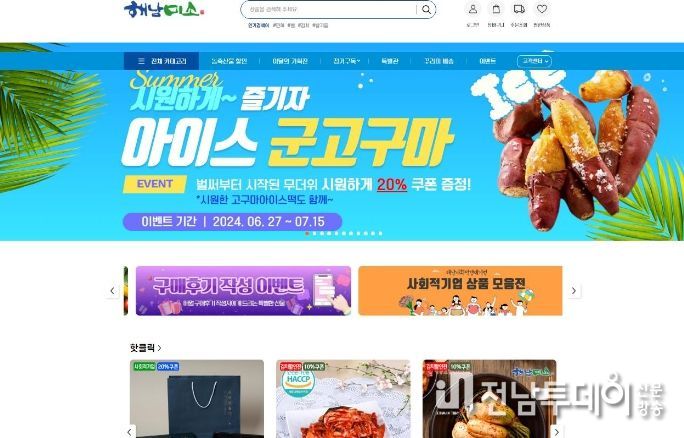The image size is (684, 438).
Task: Expand the 정기구독 menu dropdown
Action: [346, 61]
